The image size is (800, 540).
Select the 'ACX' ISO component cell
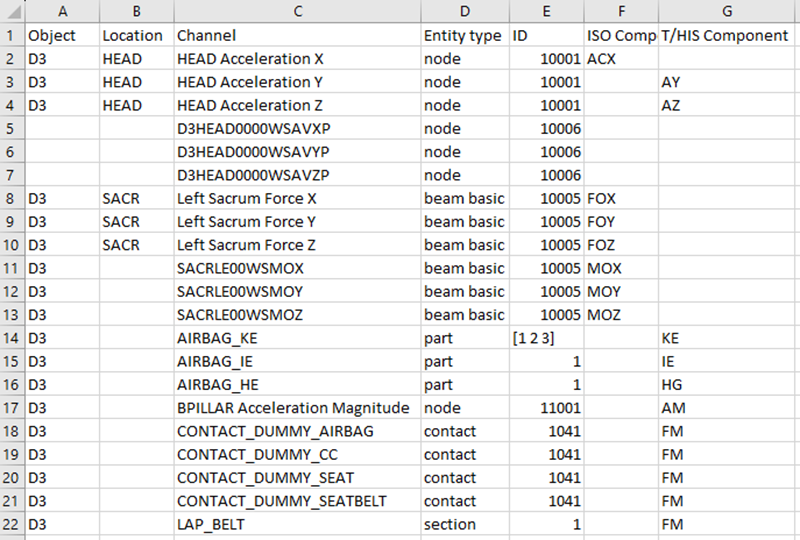[602, 59]
